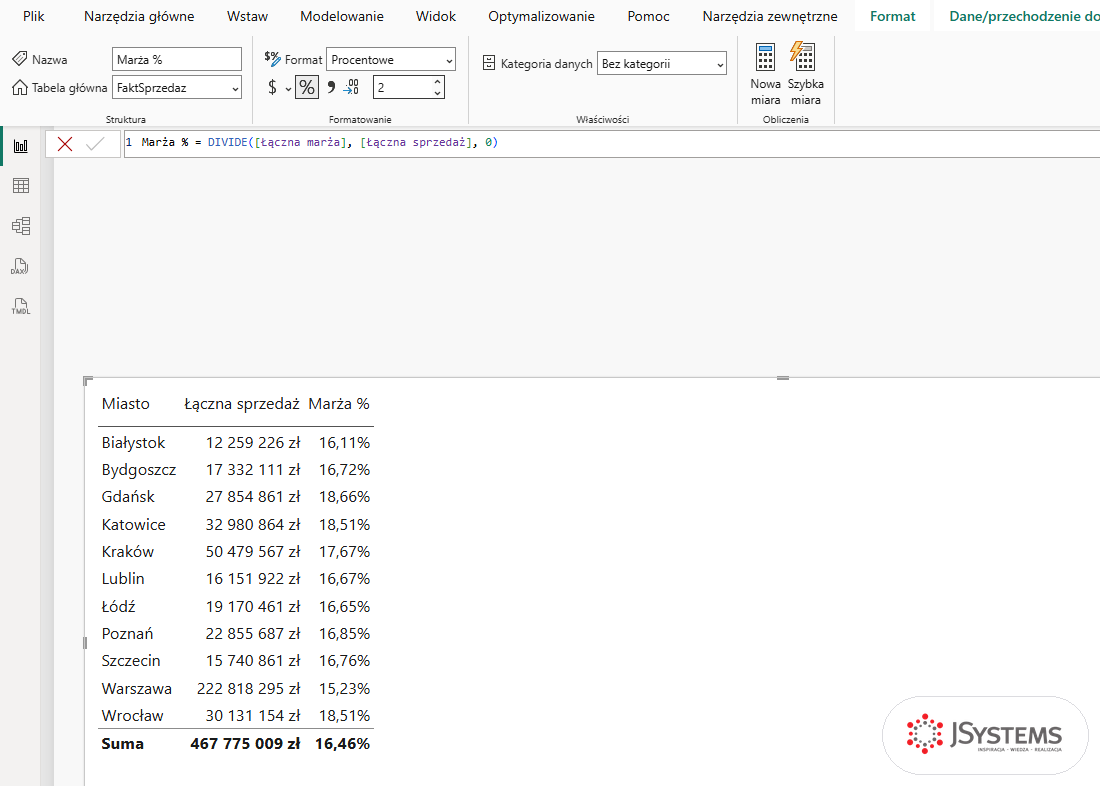Open the Widok tab
The width and height of the screenshot is (1100, 786).
(x=436, y=16)
